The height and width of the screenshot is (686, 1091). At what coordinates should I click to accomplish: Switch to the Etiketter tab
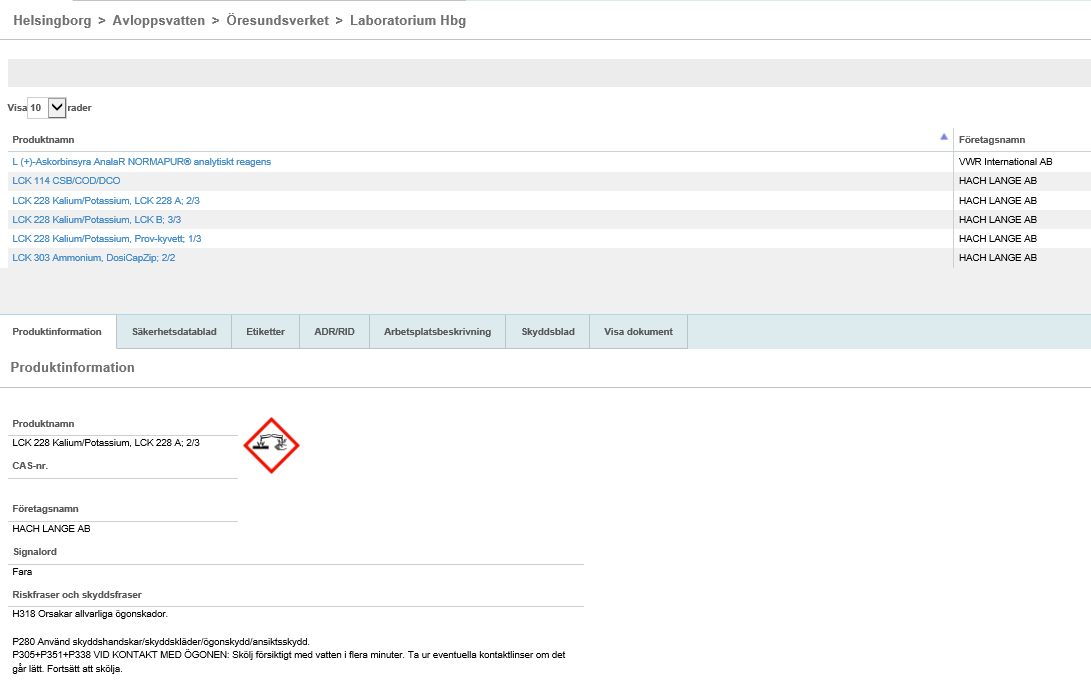click(x=265, y=332)
